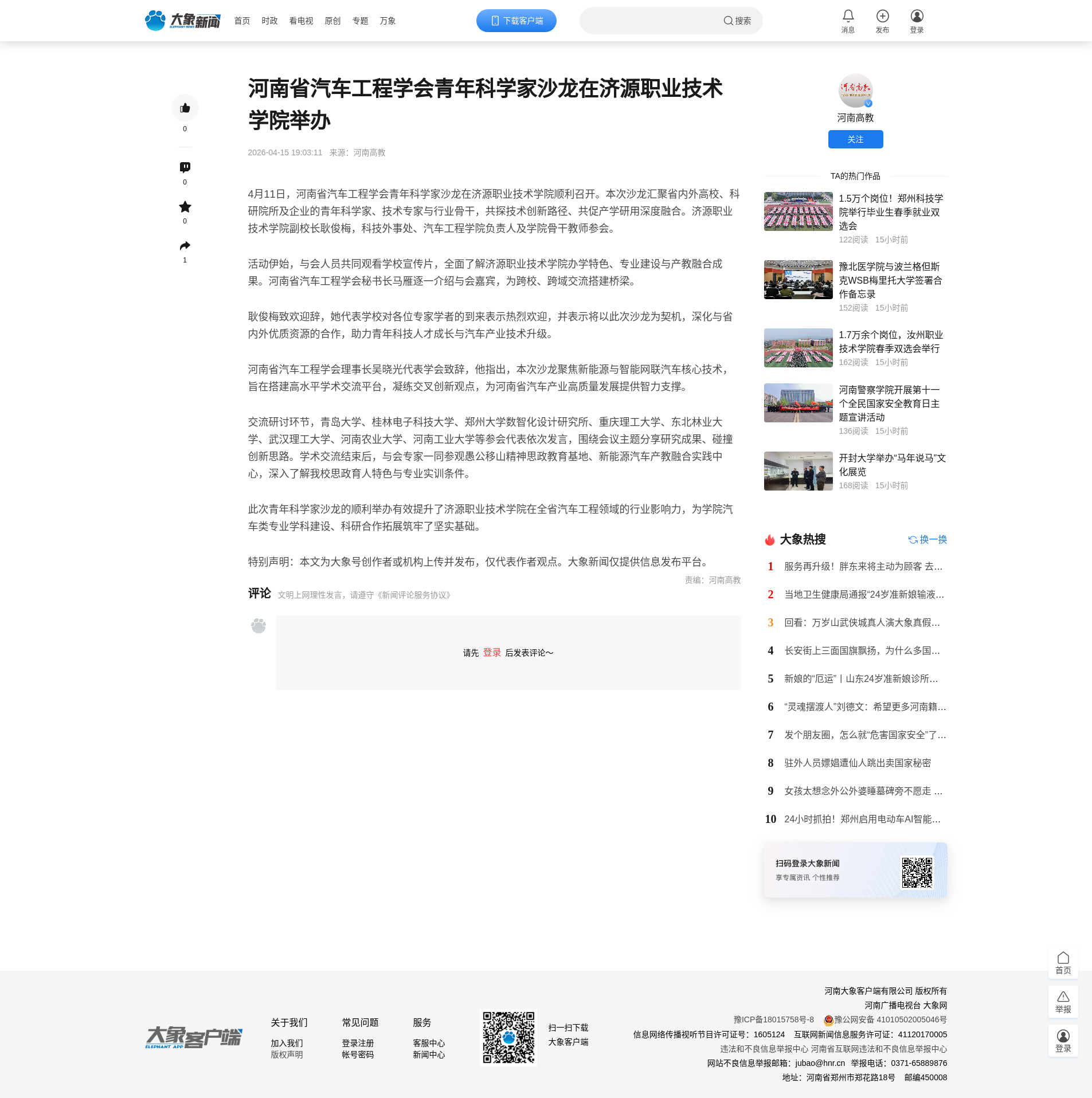Click the 下载客户端 button
The image size is (1092, 1098).
[516, 21]
